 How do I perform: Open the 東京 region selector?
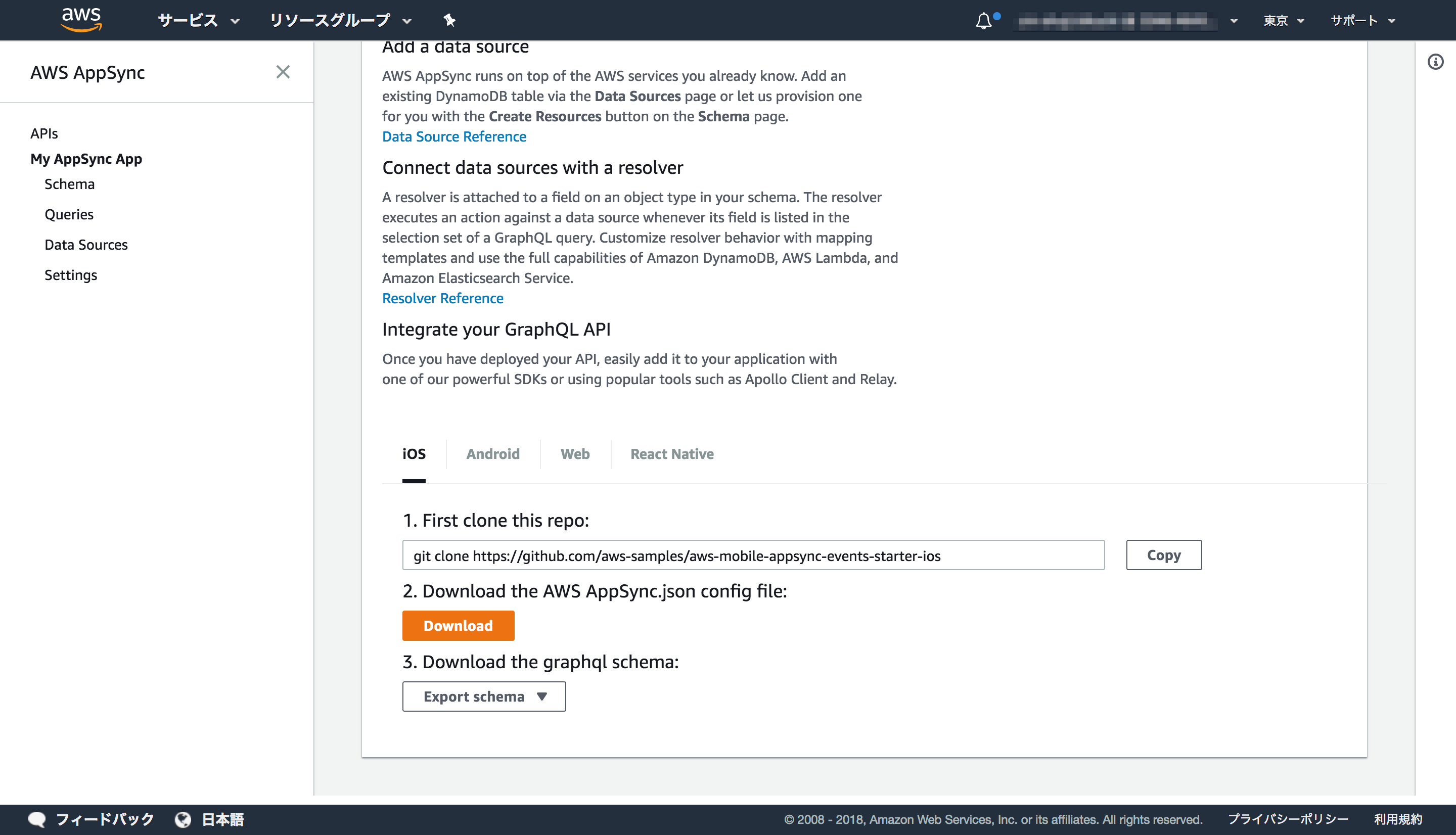[x=1283, y=20]
